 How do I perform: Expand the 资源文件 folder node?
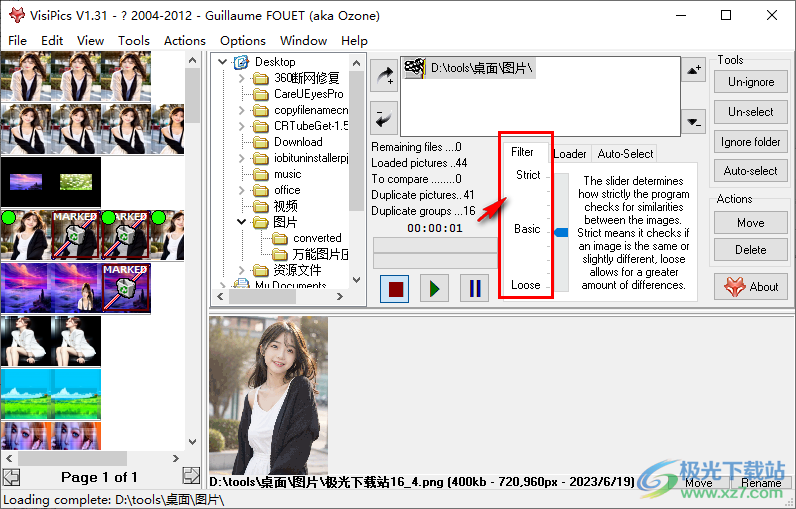[x=242, y=270]
